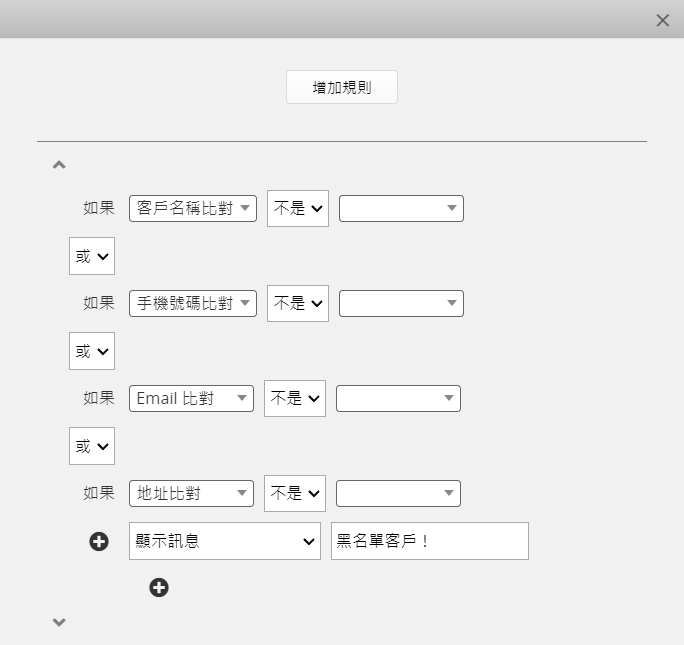Collapse the rule with the up chevron

coord(59,165)
